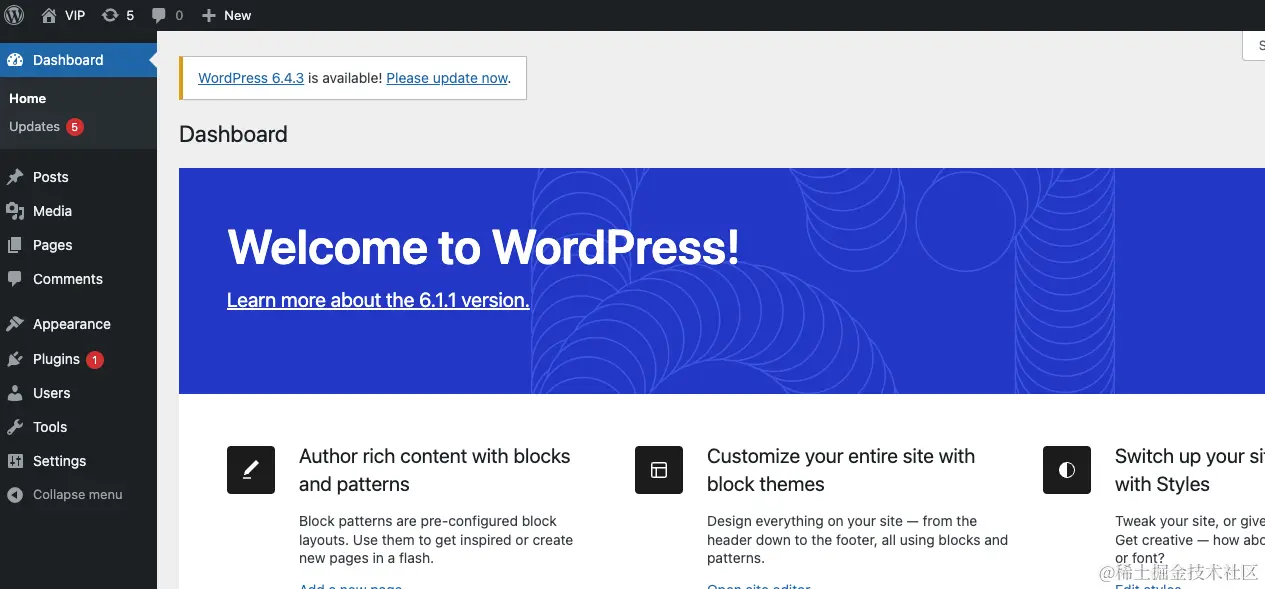Click the WordPress 6.4.3 link
Image resolution: width=1265 pixels, height=589 pixels.
click(251, 78)
